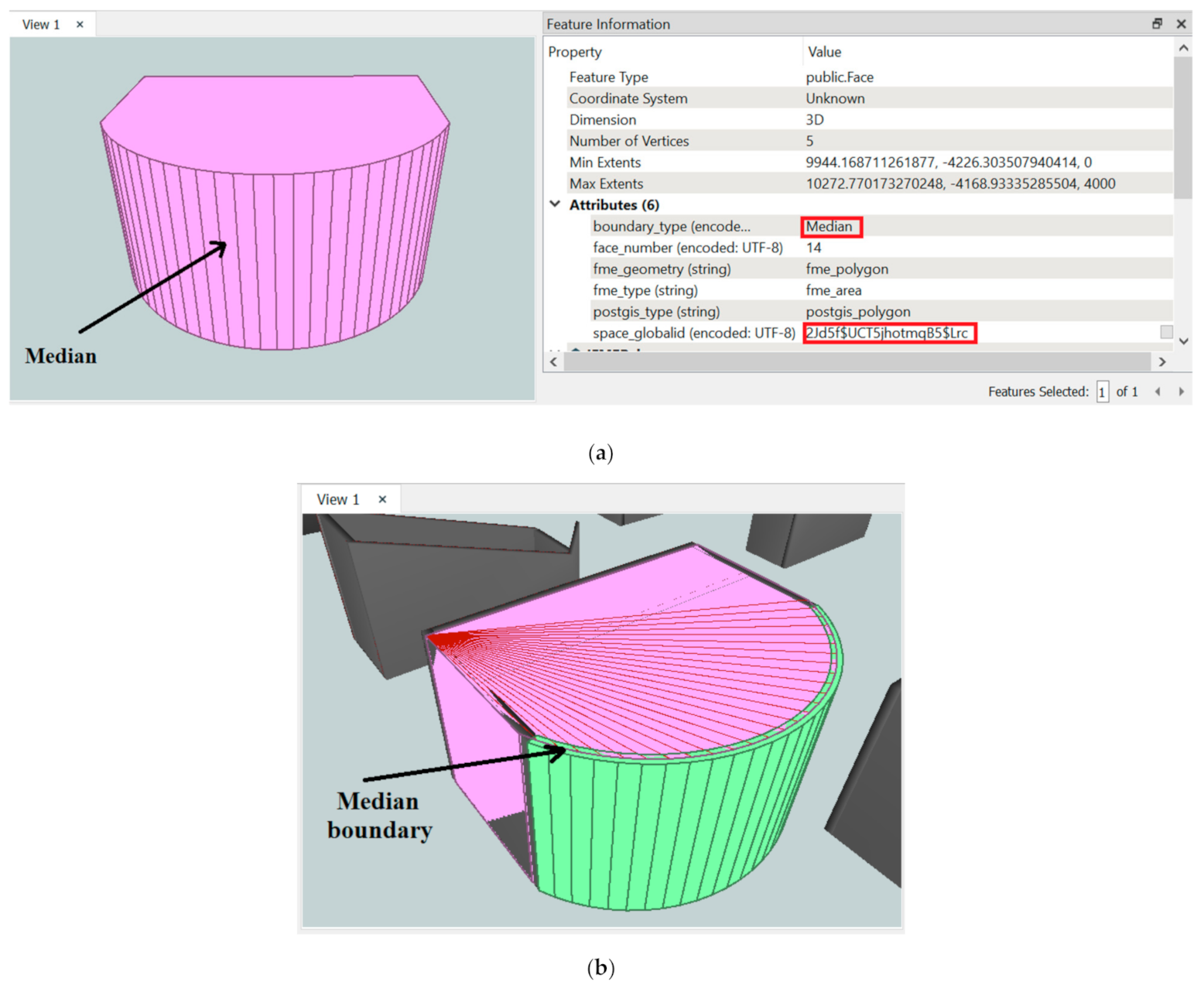Click small box beside space_globalid value

click(x=1166, y=332)
